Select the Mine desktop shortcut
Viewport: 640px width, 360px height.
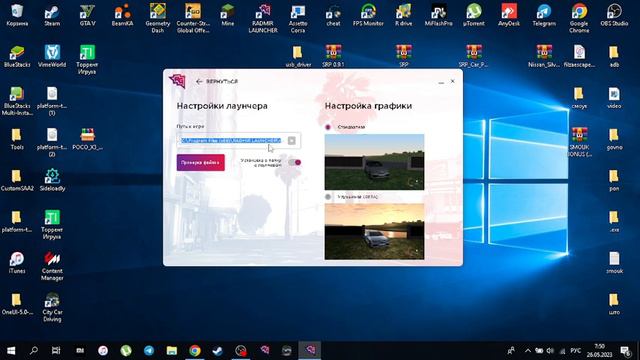(x=228, y=15)
